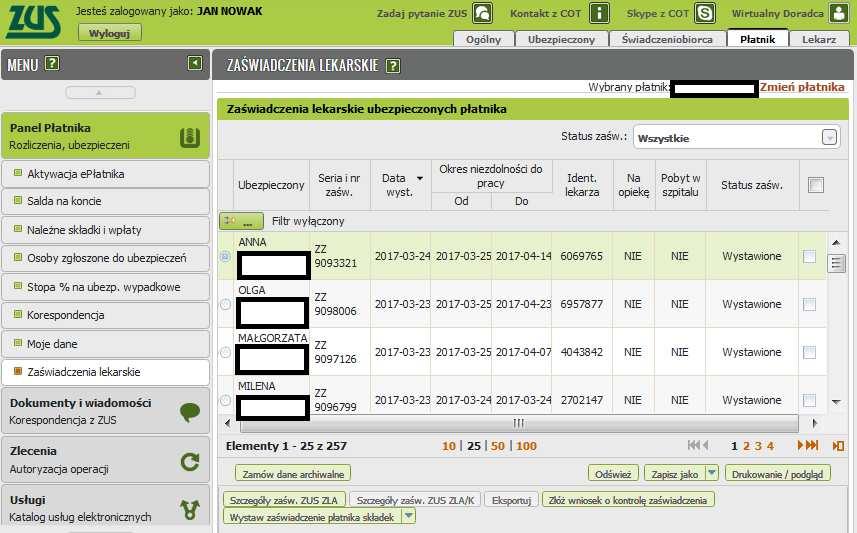857x533 pixels.
Task: Click the Drukowanie / podgląd button
Action: (x=777, y=474)
